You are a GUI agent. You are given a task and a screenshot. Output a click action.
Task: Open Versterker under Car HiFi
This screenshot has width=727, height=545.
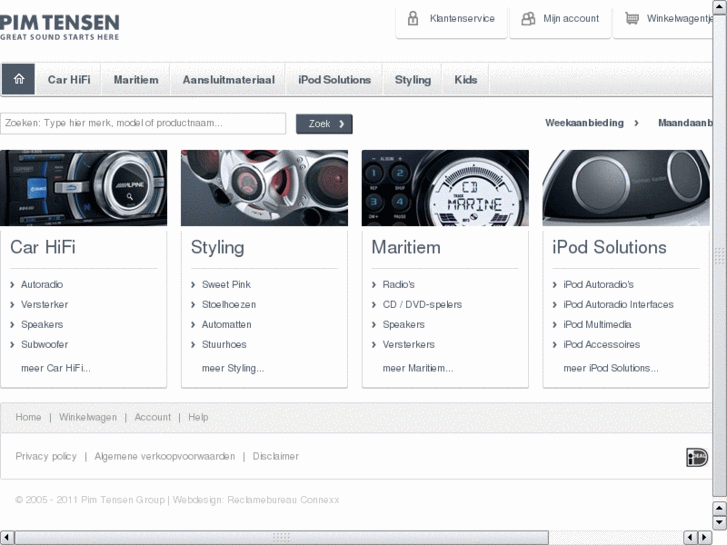pyautogui.click(x=45, y=304)
